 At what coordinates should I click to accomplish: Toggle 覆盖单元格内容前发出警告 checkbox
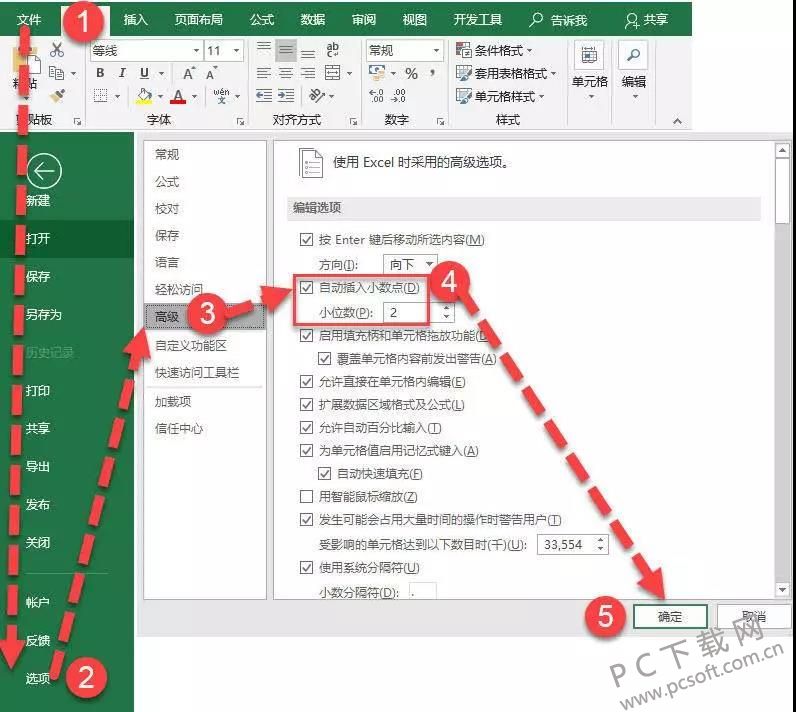click(x=324, y=359)
